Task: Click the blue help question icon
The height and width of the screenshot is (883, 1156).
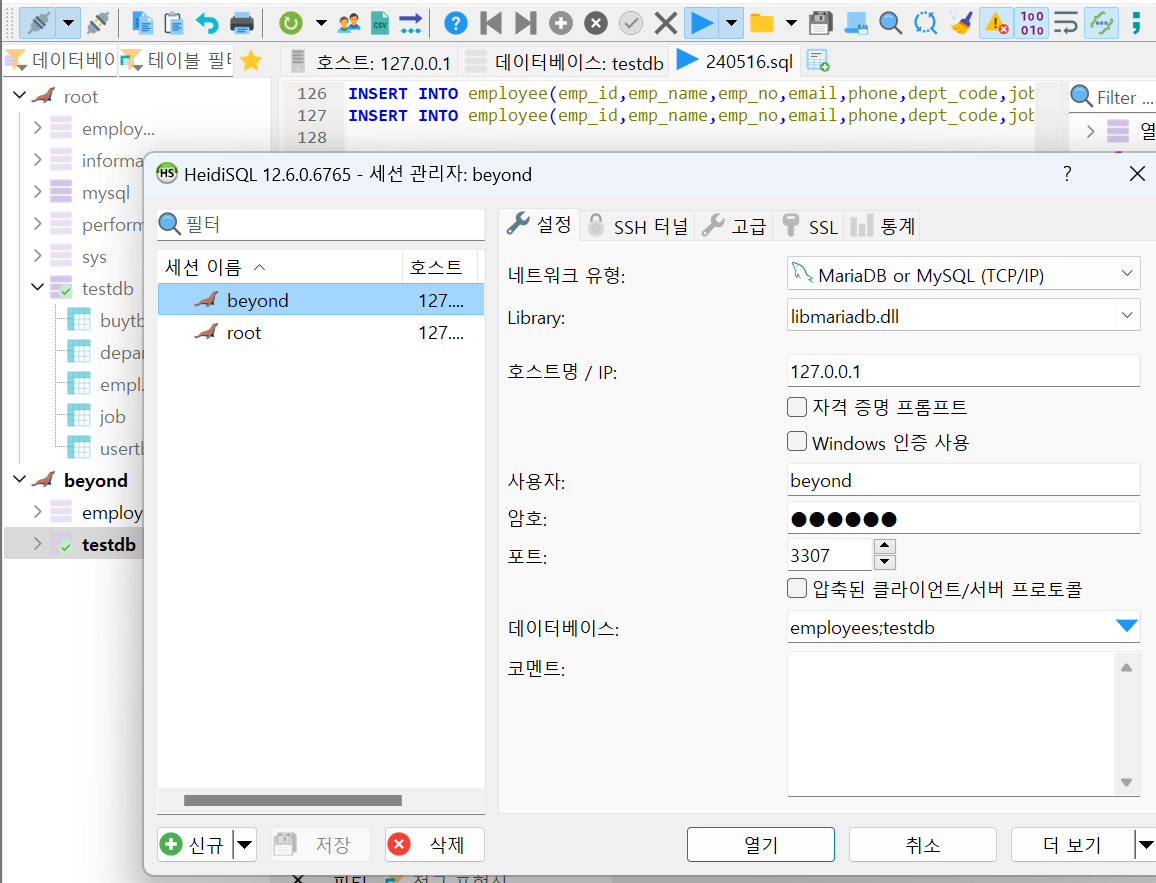Action: [x=456, y=23]
